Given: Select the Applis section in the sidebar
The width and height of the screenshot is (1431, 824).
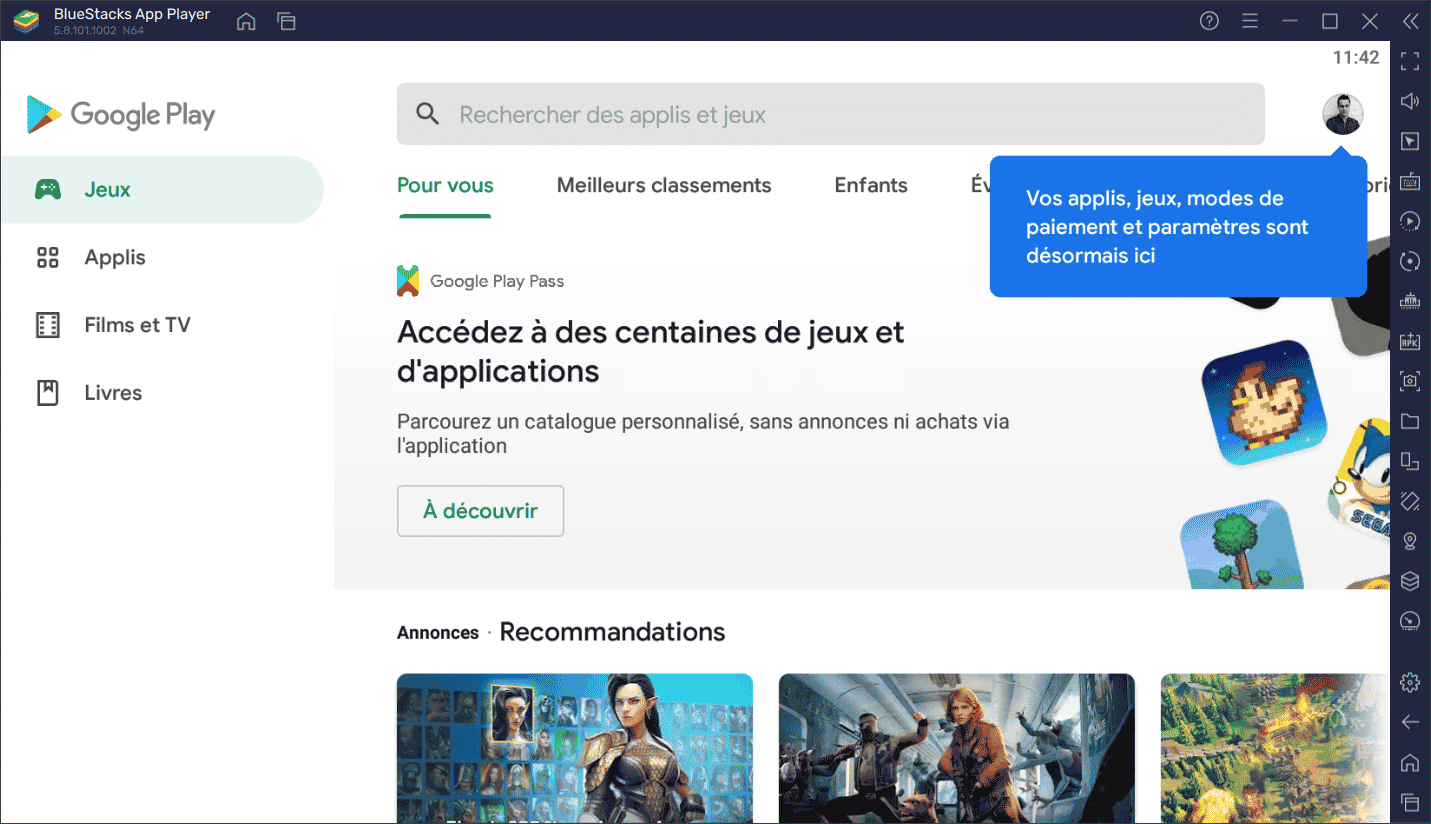Looking at the screenshot, I should (x=114, y=257).
